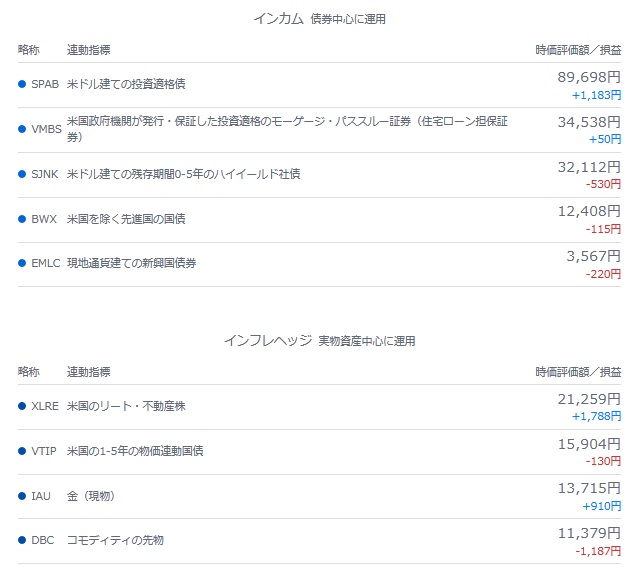The image size is (635, 577).
Task: Click the インフレヘッジ section heading
Action: click(268, 341)
